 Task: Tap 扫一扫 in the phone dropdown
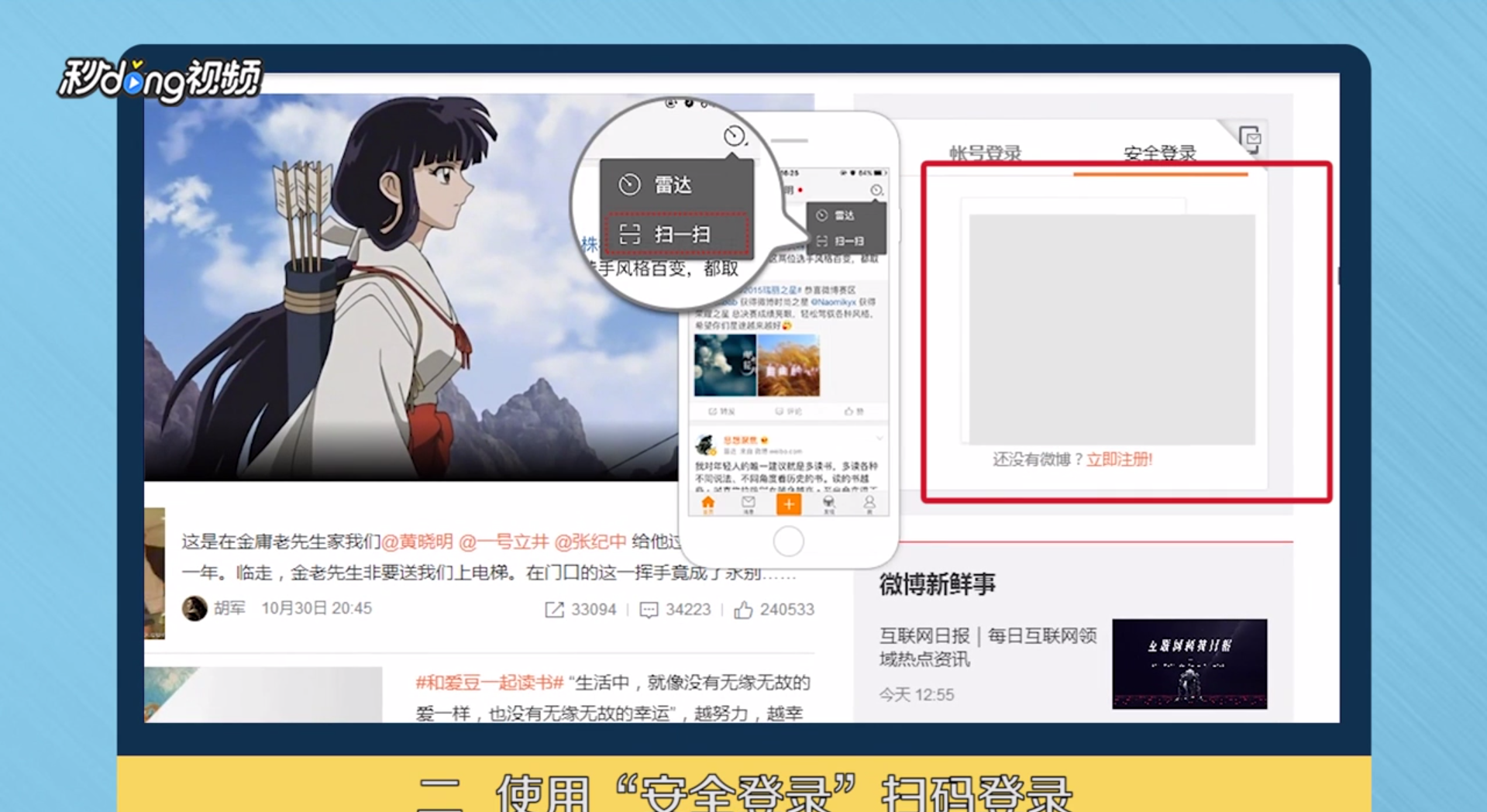pos(845,241)
